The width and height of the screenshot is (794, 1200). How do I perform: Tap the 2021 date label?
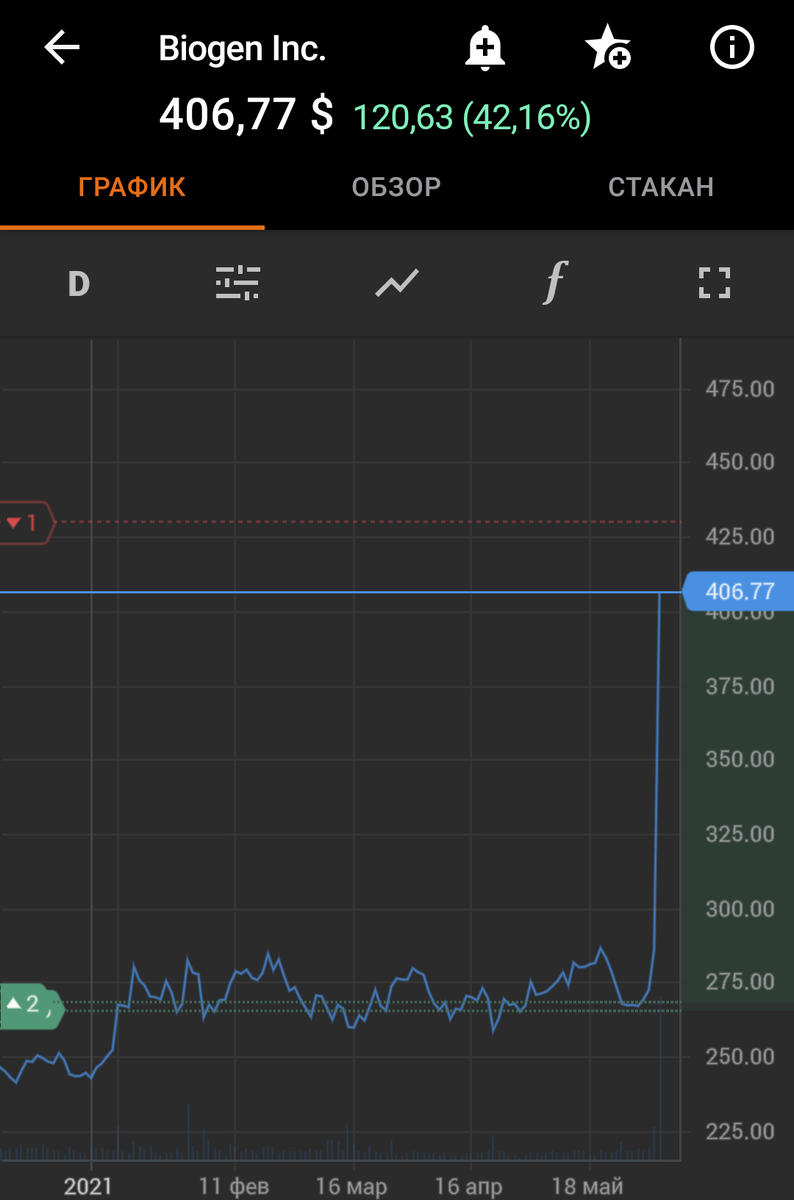pos(90,1187)
